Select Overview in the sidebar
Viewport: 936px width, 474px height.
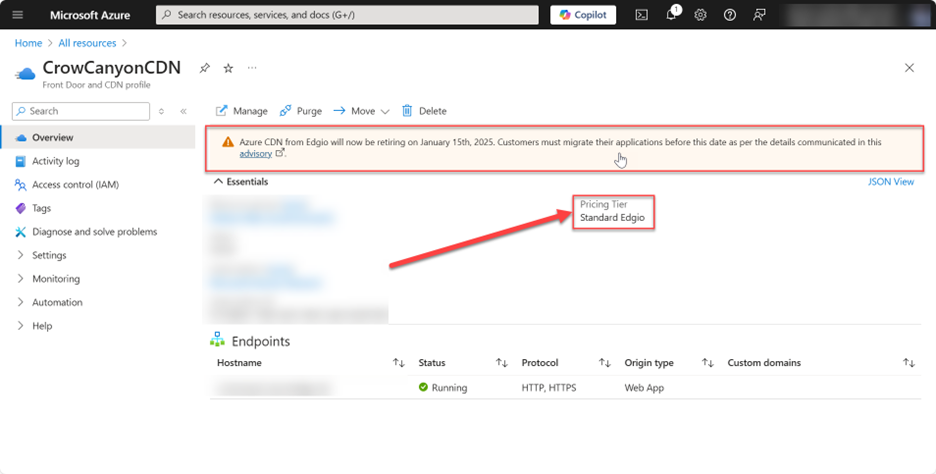coord(98,137)
